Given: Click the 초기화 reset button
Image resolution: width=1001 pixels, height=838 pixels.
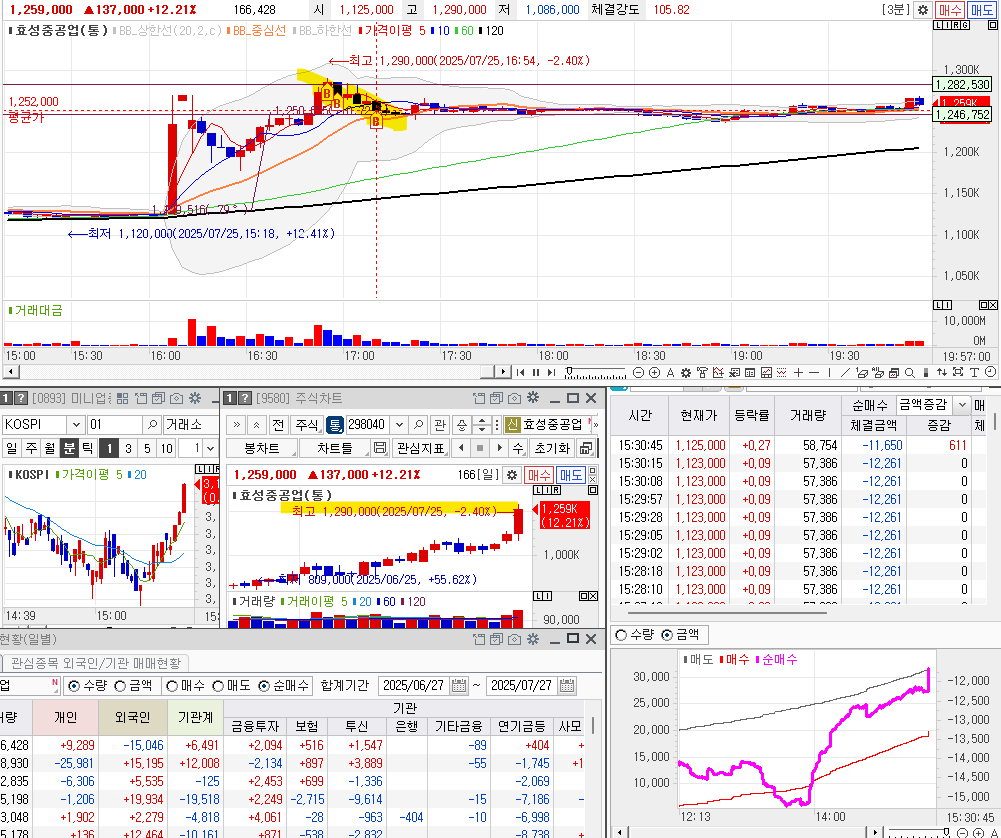Looking at the screenshot, I should coord(552,448).
